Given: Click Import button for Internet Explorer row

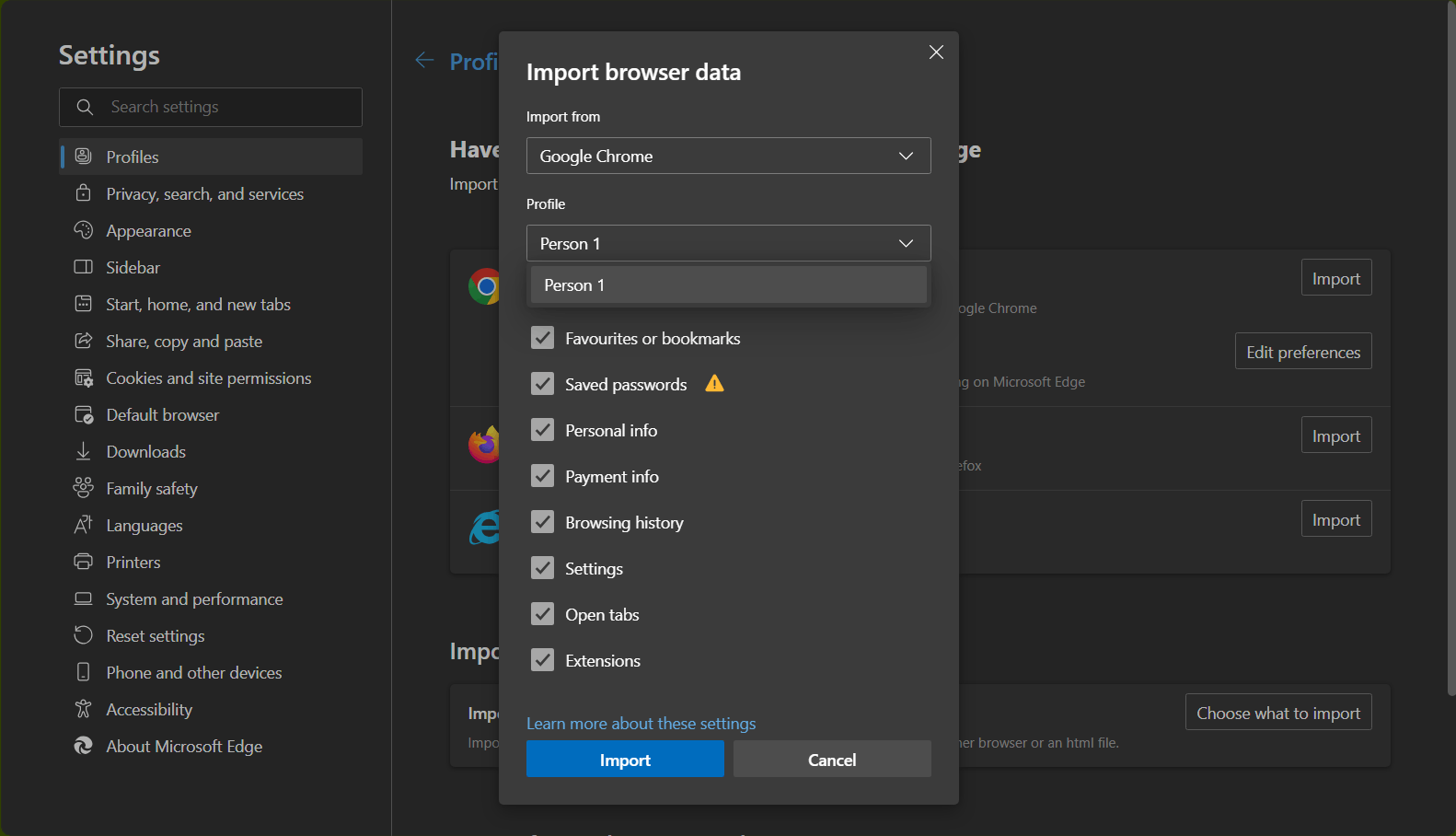Looking at the screenshot, I should pyautogui.click(x=1336, y=519).
